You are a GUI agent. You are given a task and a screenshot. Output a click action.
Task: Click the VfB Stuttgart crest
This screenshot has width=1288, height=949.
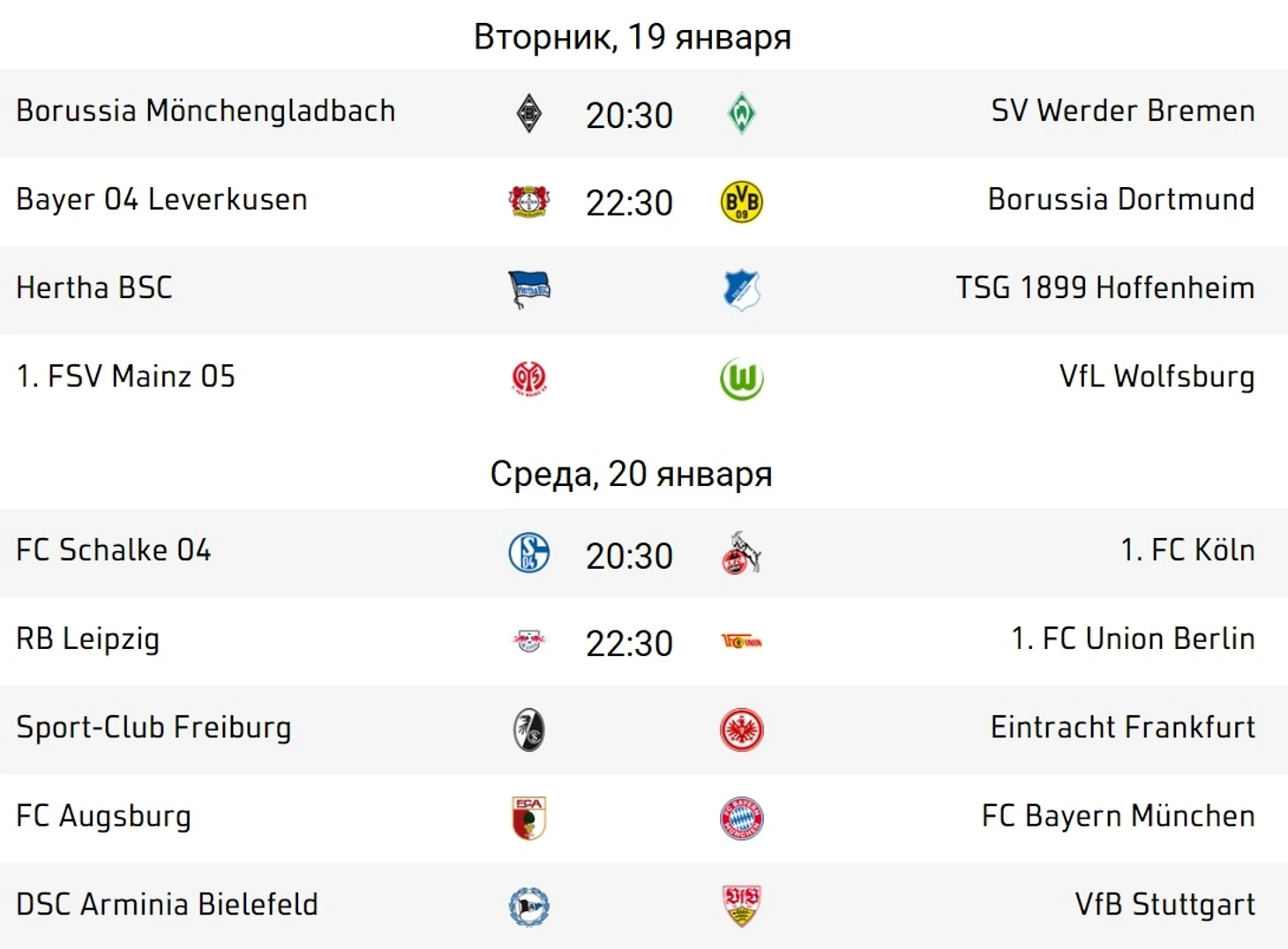741,907
